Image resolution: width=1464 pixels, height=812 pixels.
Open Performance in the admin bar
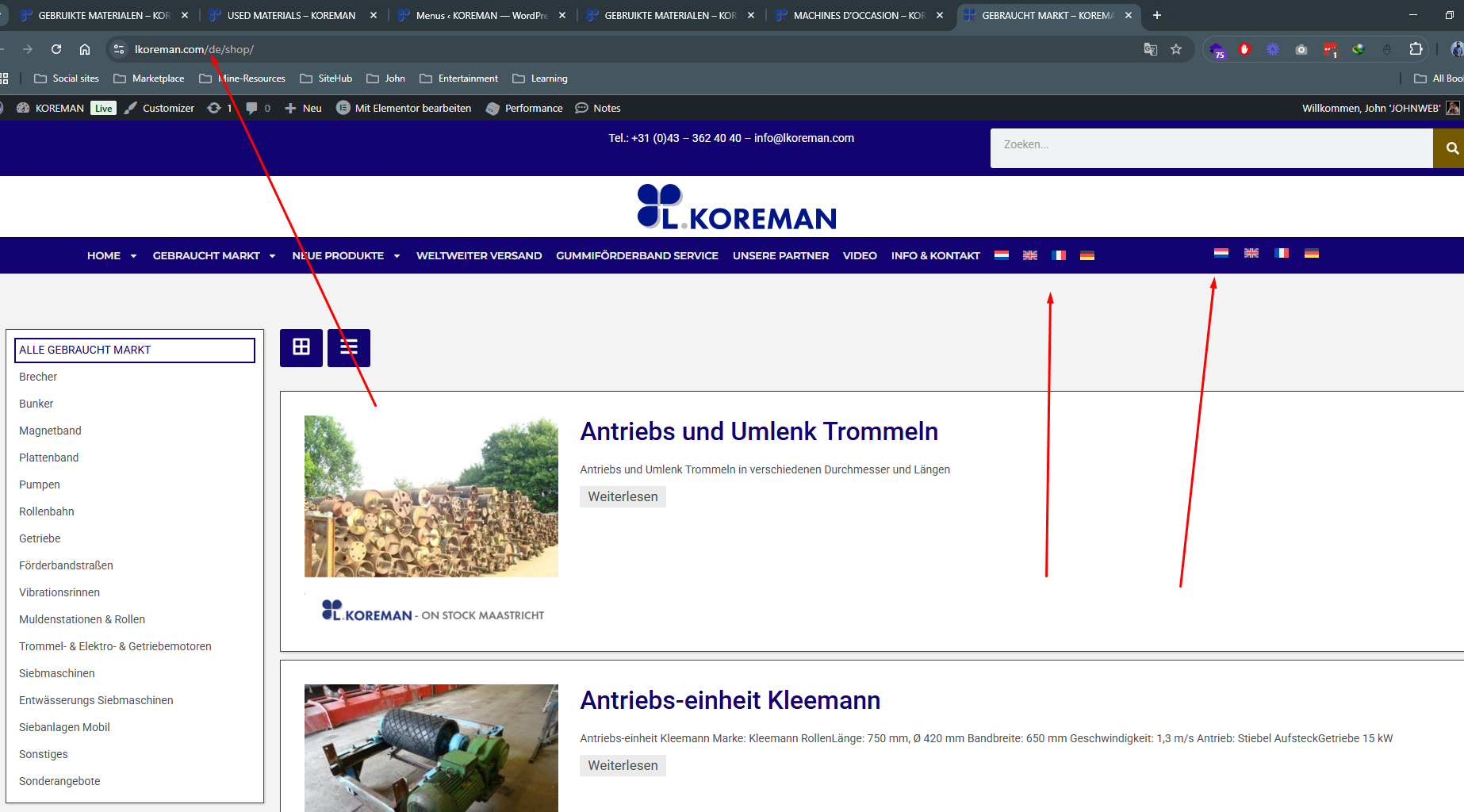[x=524, y=108]
